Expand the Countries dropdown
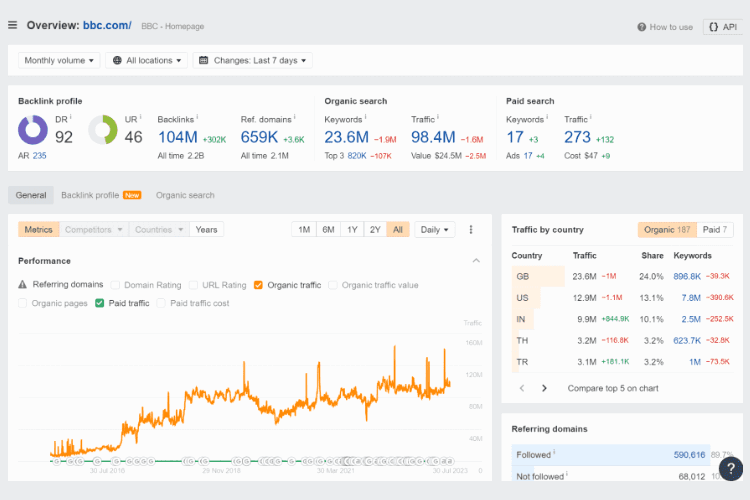The image size is (750, 500). pyautogui.click(x=159, y=230)
